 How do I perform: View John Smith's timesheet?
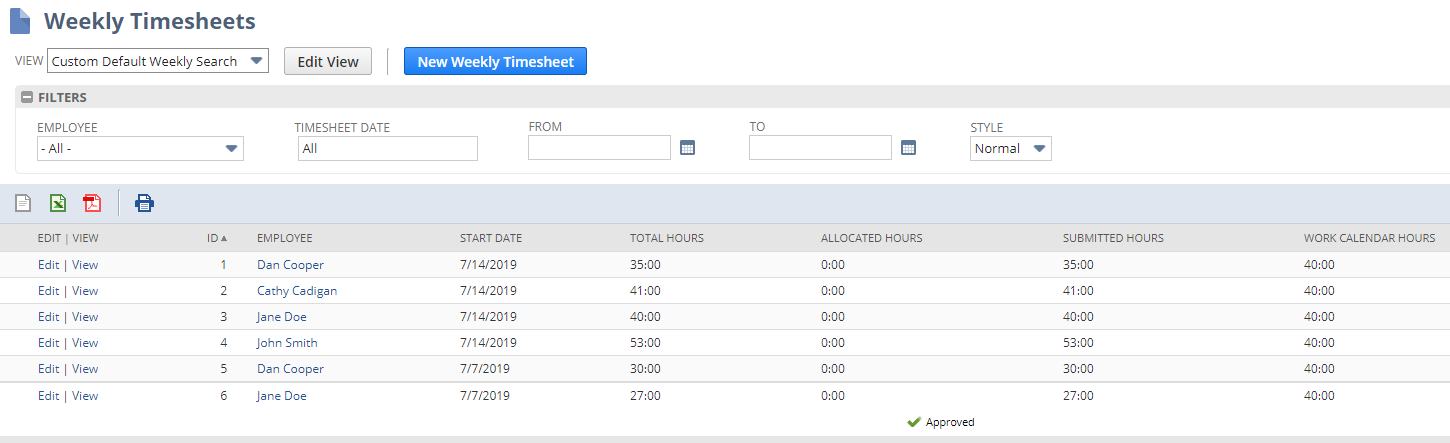pyautogui.click(x=85, y=343)
